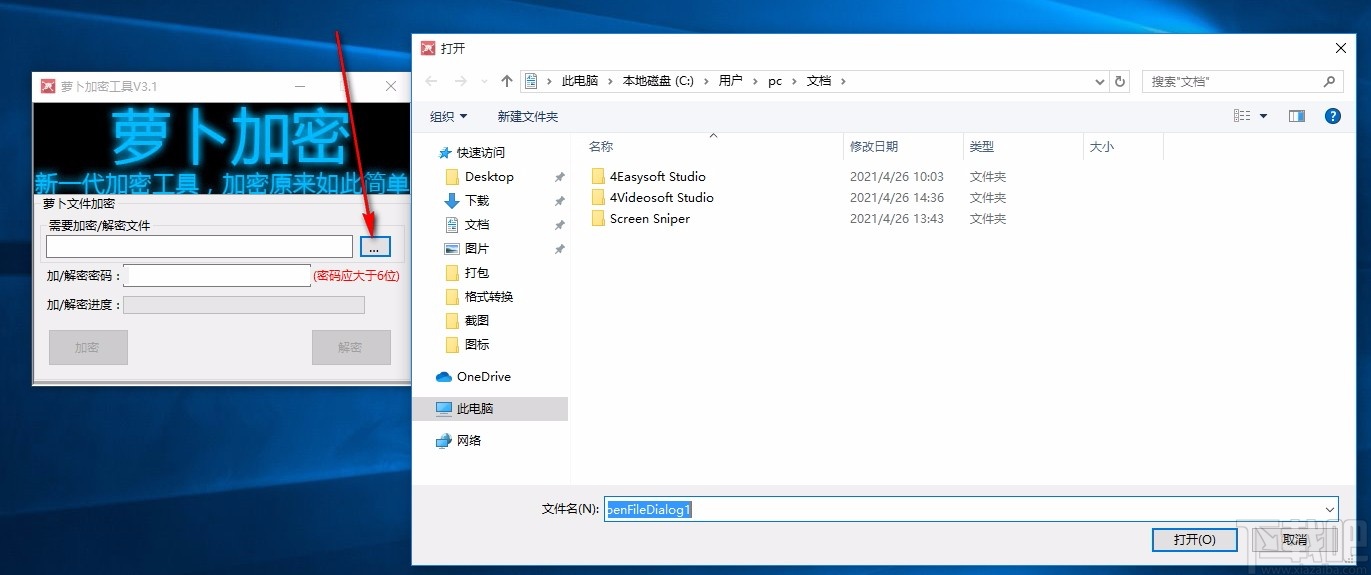
Task: Select OneDrive in navigation pane
Action: (483, 376)
